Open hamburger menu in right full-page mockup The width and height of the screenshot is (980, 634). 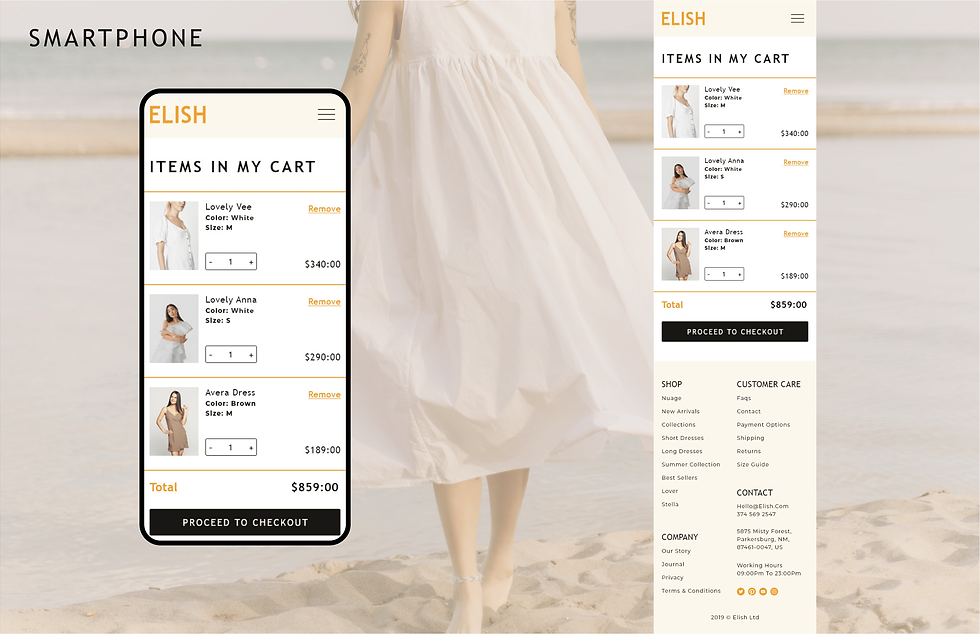click(x=798, y=19)
